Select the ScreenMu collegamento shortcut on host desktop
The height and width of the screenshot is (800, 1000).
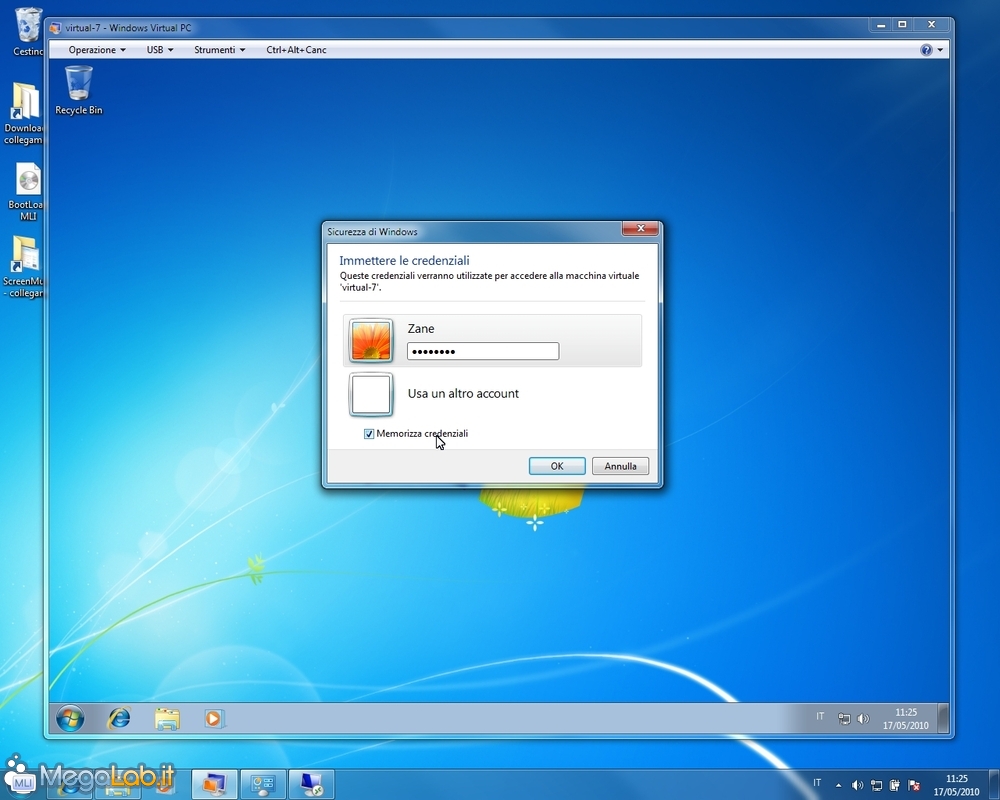(x=24, y=267)
